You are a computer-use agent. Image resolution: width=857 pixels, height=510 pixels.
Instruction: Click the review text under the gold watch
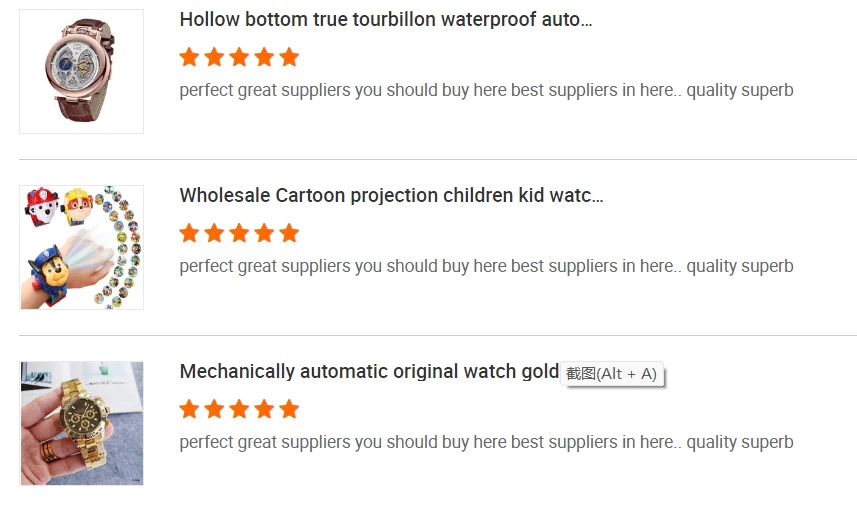486,442
